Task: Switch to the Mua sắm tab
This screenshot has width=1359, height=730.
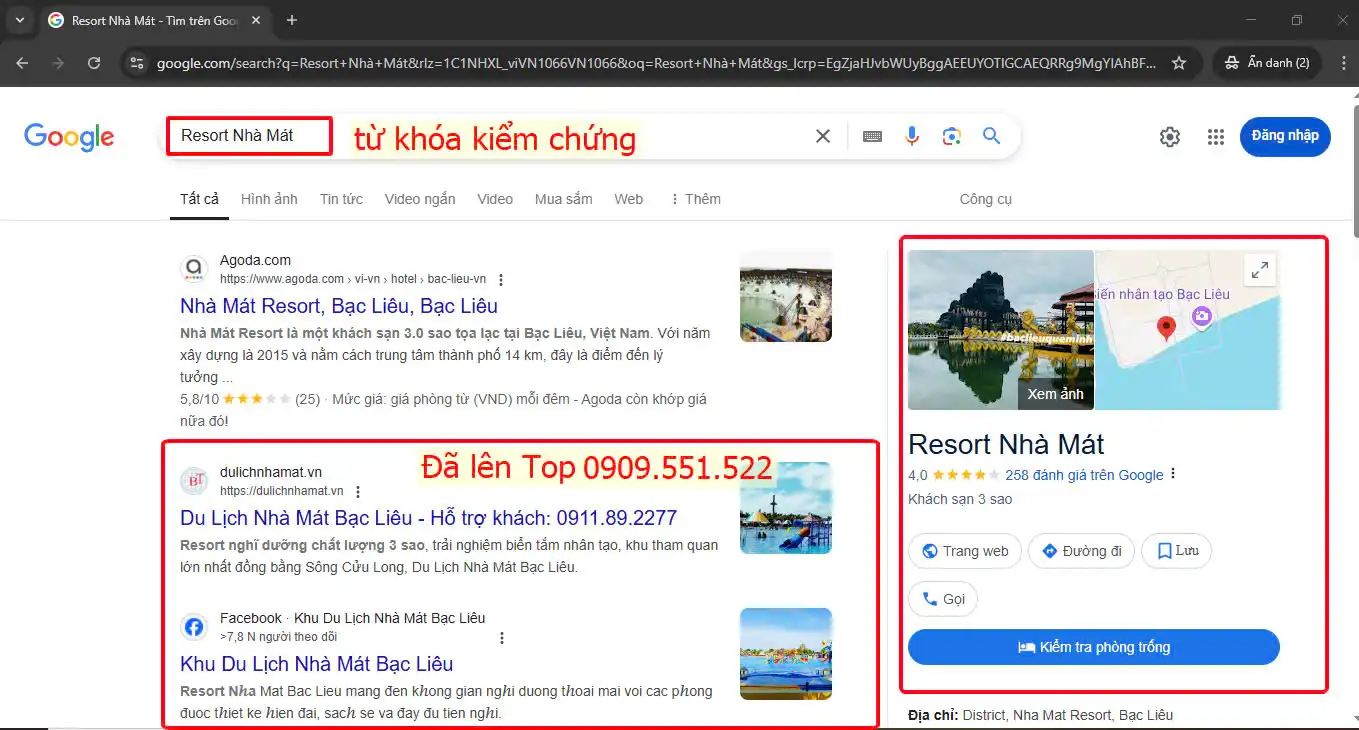Action: [564, 199]
